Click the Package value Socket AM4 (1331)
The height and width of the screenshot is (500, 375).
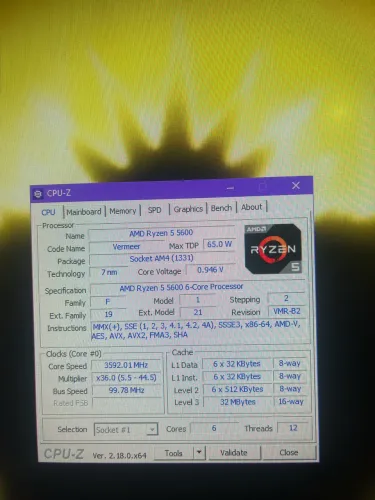(x=162, y=259)
